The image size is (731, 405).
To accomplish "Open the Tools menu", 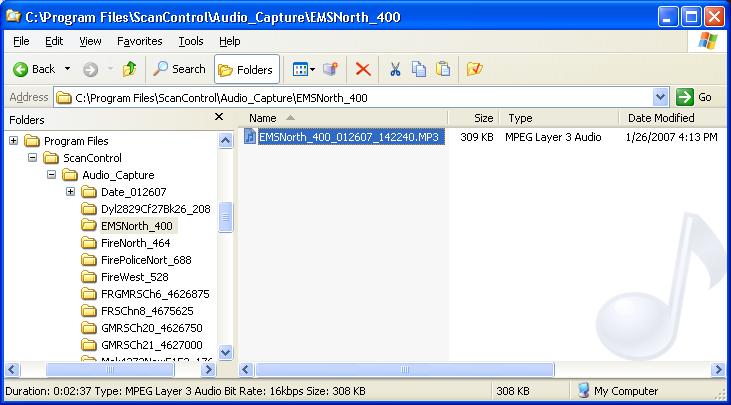I will point(191,41).
